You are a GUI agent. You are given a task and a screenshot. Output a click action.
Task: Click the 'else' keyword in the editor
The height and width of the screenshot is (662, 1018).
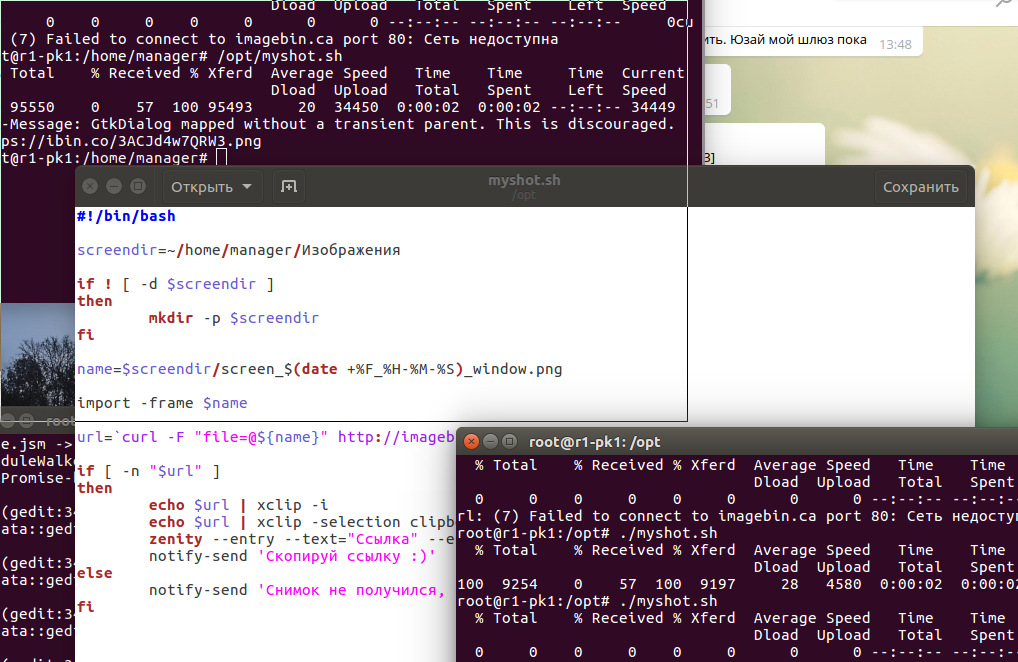[95, 573]
